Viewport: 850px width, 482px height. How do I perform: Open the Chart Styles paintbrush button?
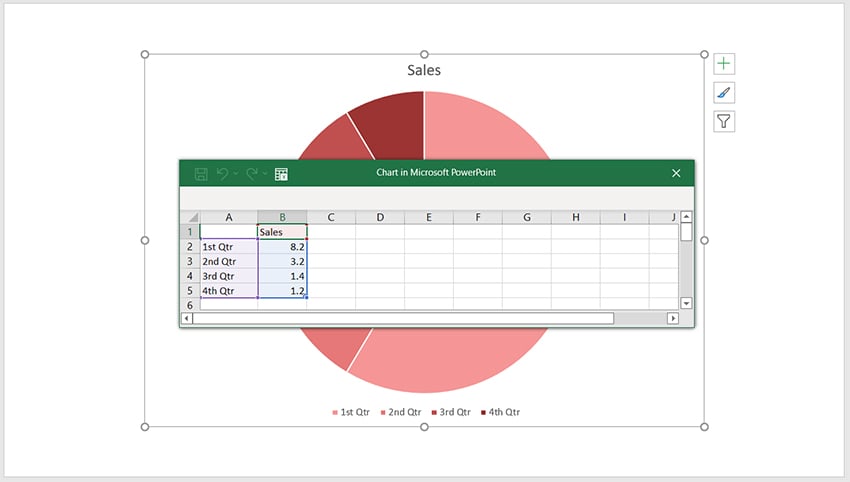coord(724,93)
